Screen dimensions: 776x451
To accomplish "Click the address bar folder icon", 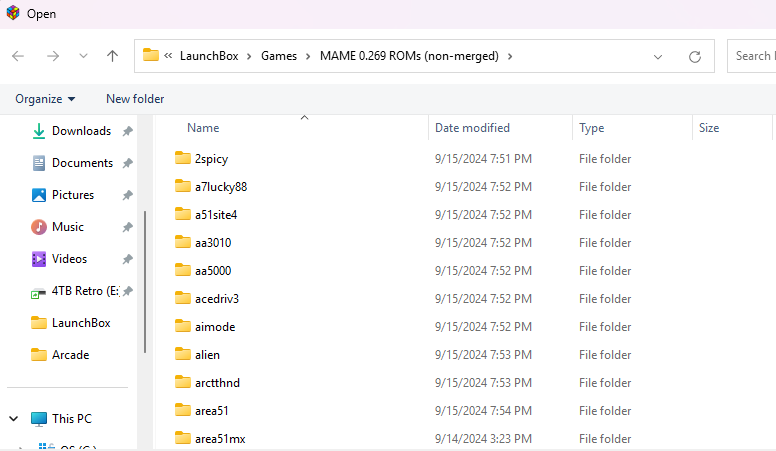I will click(x=150, y=54).
